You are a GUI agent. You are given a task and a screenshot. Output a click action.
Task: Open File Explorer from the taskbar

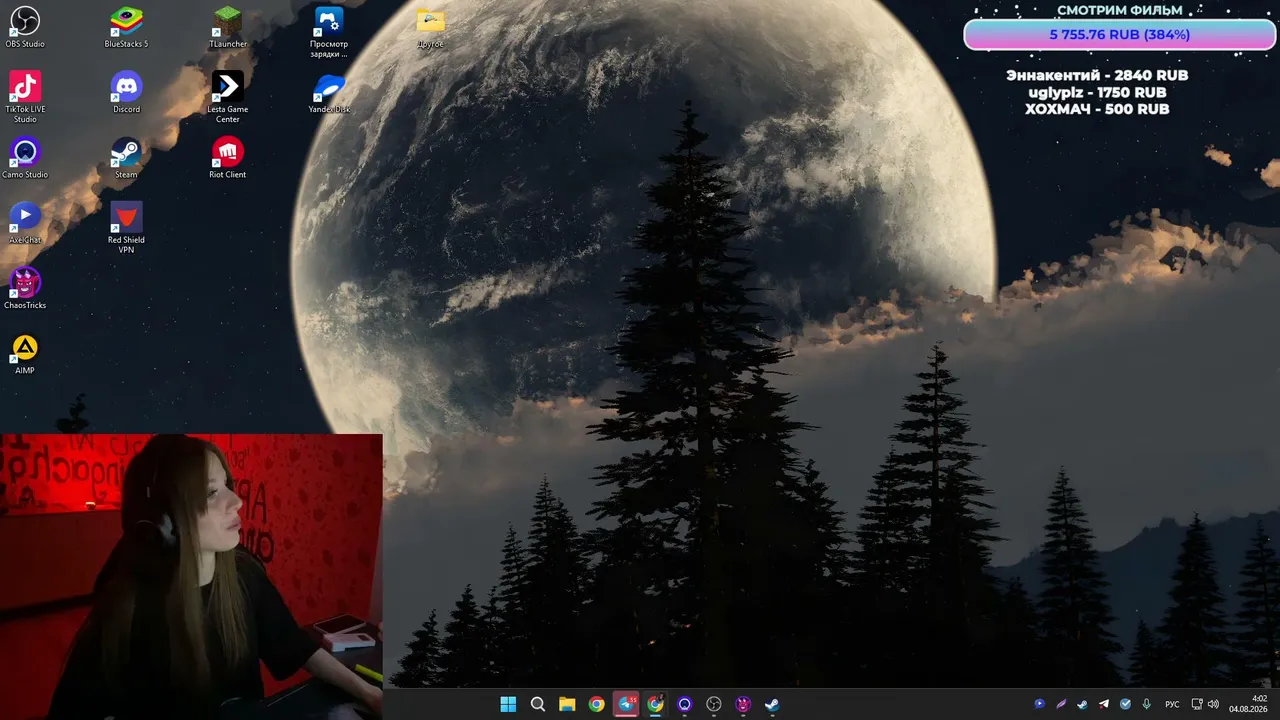pyautogui.click(x=567, y=704)
